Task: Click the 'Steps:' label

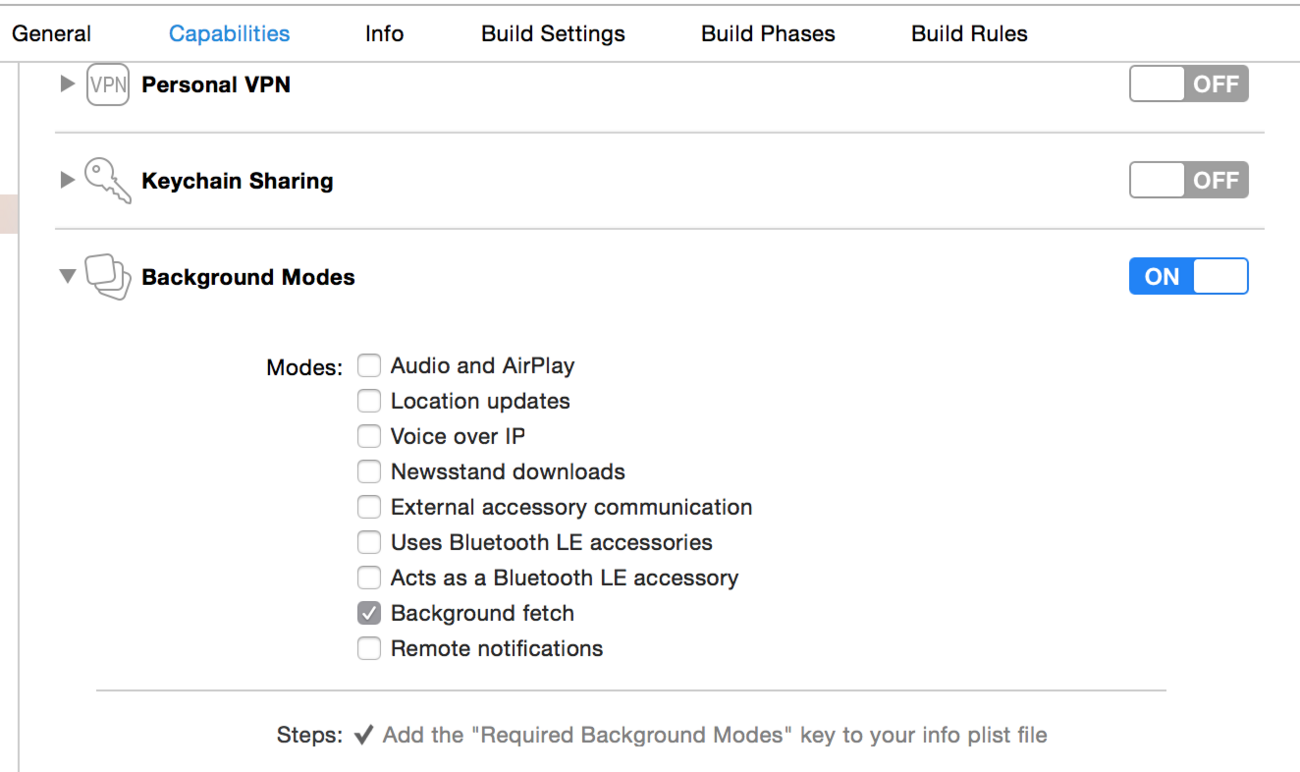Action: tap(310, 736)
